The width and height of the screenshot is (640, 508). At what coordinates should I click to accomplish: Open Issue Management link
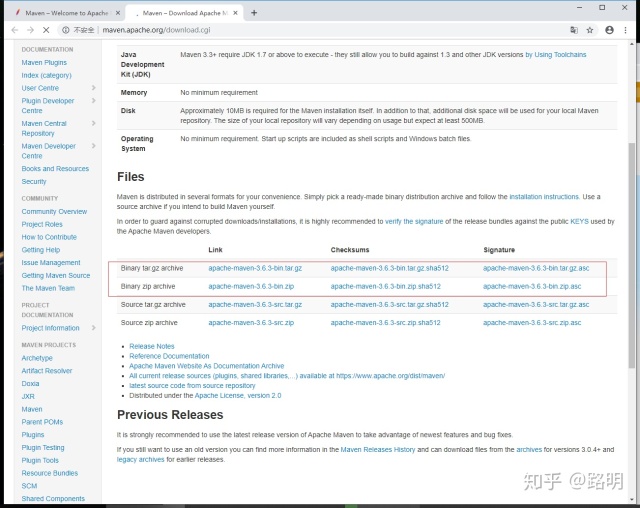click(x=51, y=262)
